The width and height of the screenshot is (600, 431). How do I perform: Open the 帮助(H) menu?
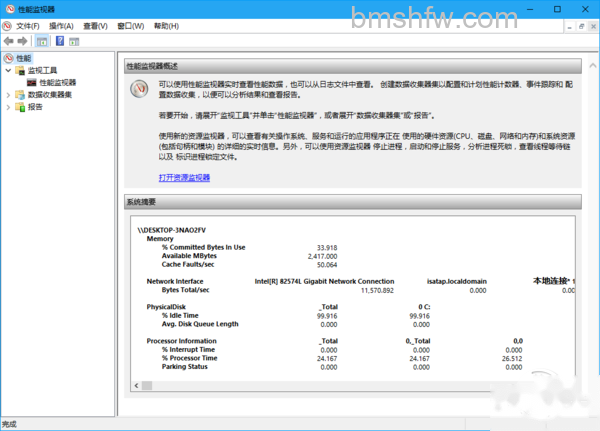(166, 26)
